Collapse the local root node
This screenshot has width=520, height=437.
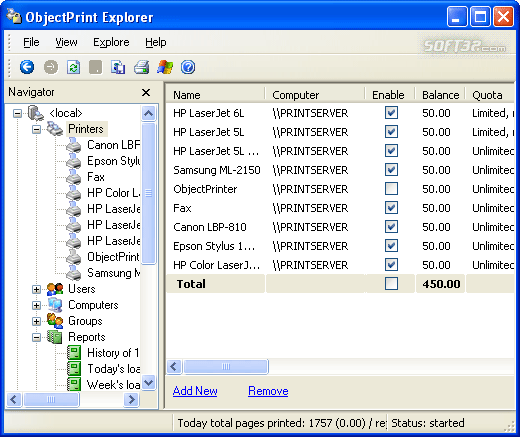click(x=17, y=113)
